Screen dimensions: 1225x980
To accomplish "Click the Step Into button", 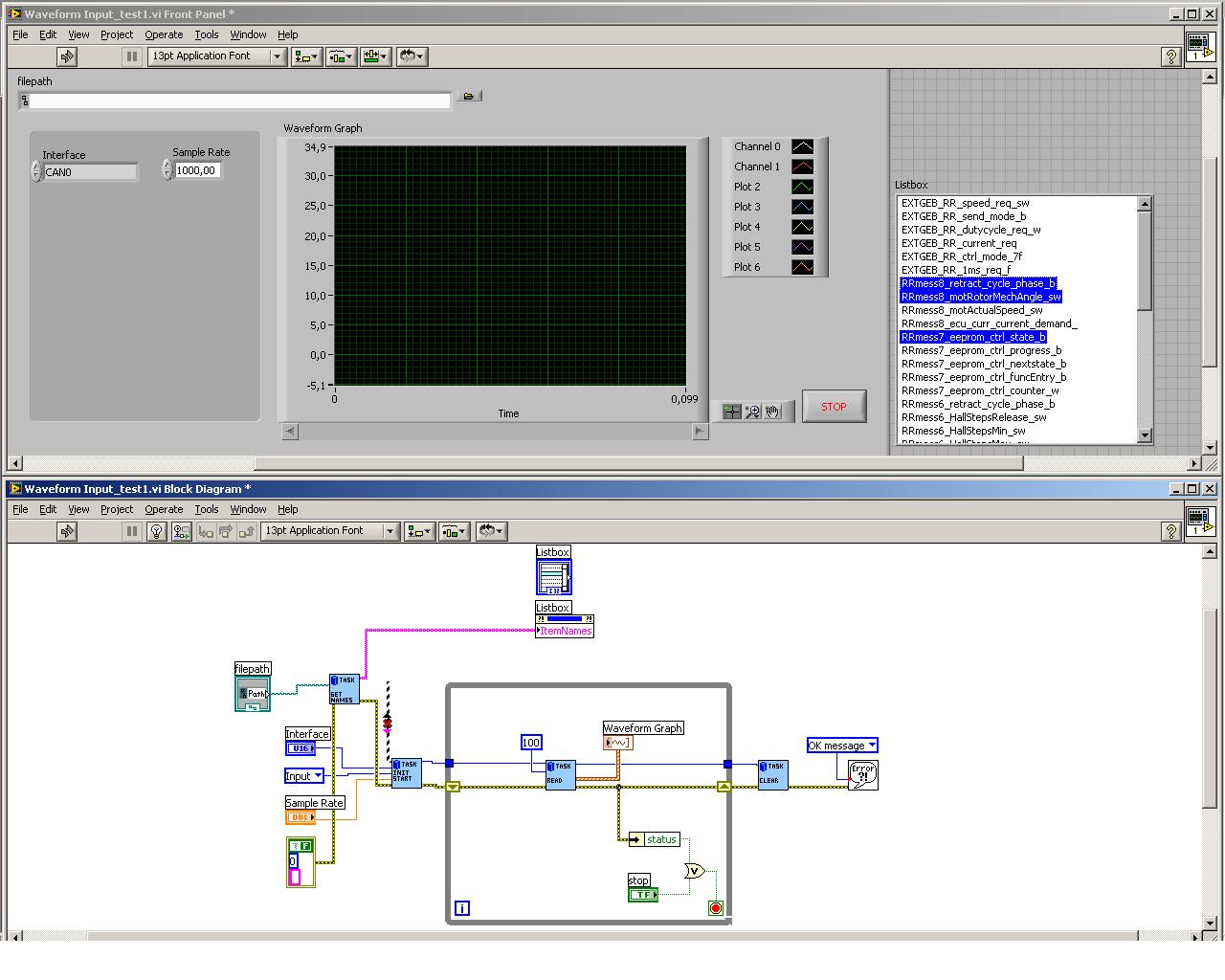I will coord(205,531).
